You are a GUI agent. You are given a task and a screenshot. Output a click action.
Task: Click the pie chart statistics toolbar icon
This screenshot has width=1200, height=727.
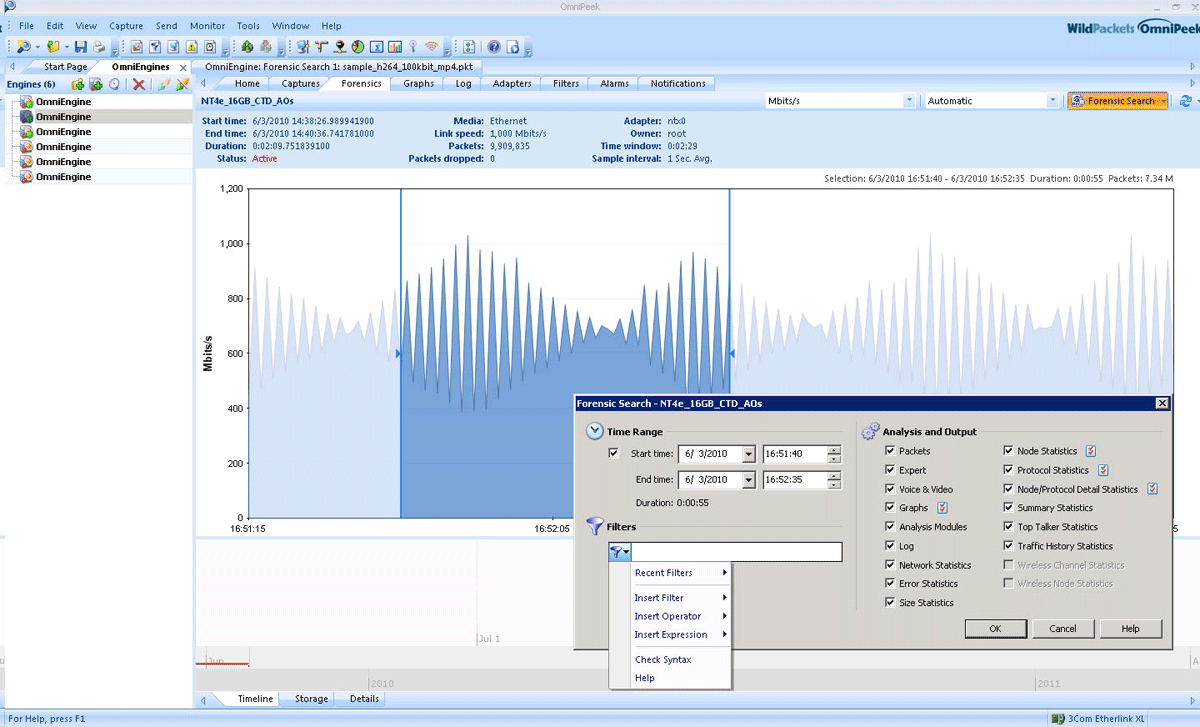[358, 47]
